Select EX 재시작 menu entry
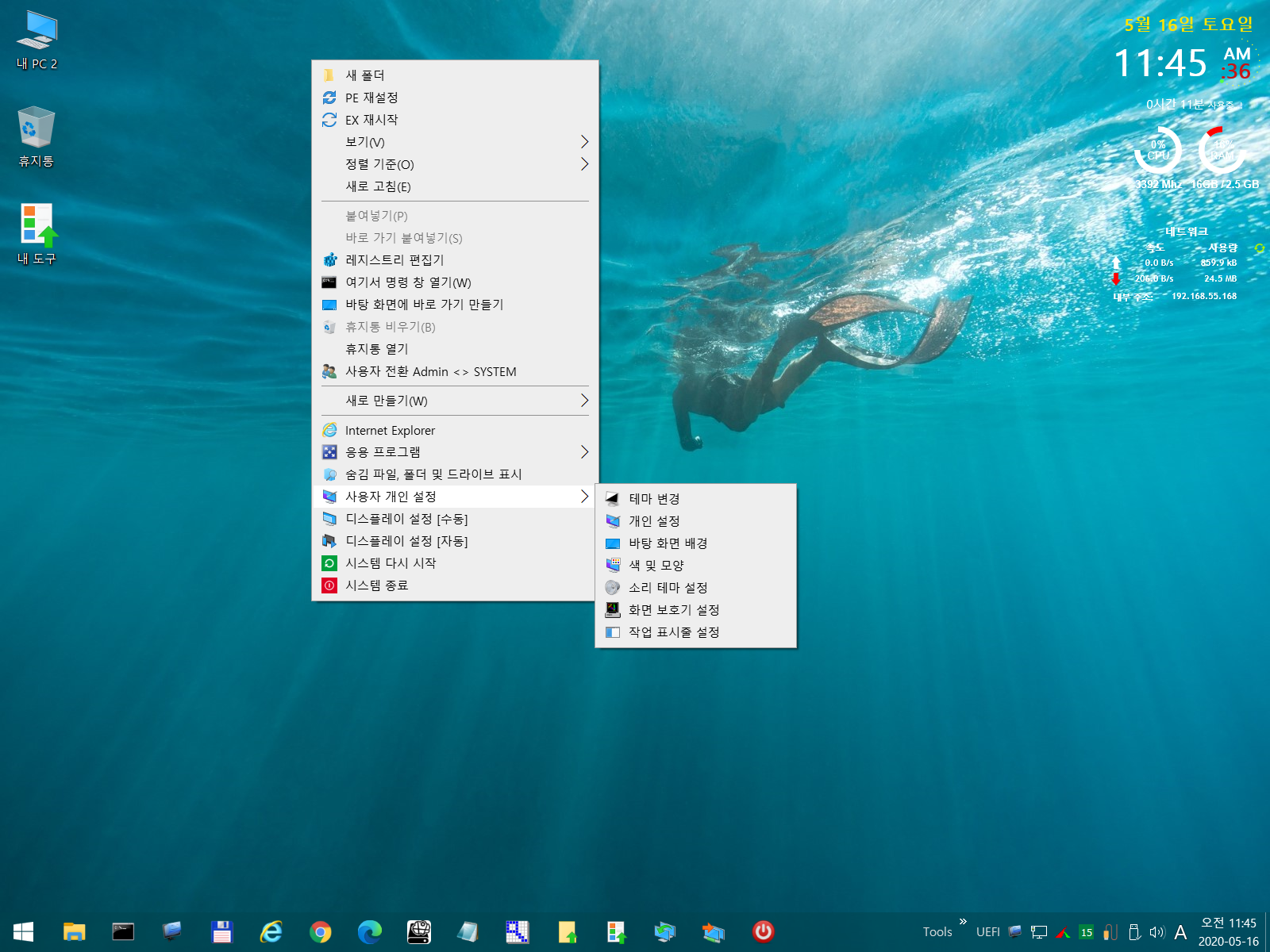This screenshot has height=952, width=1270. pyautogui.click(x=455, y=120)
